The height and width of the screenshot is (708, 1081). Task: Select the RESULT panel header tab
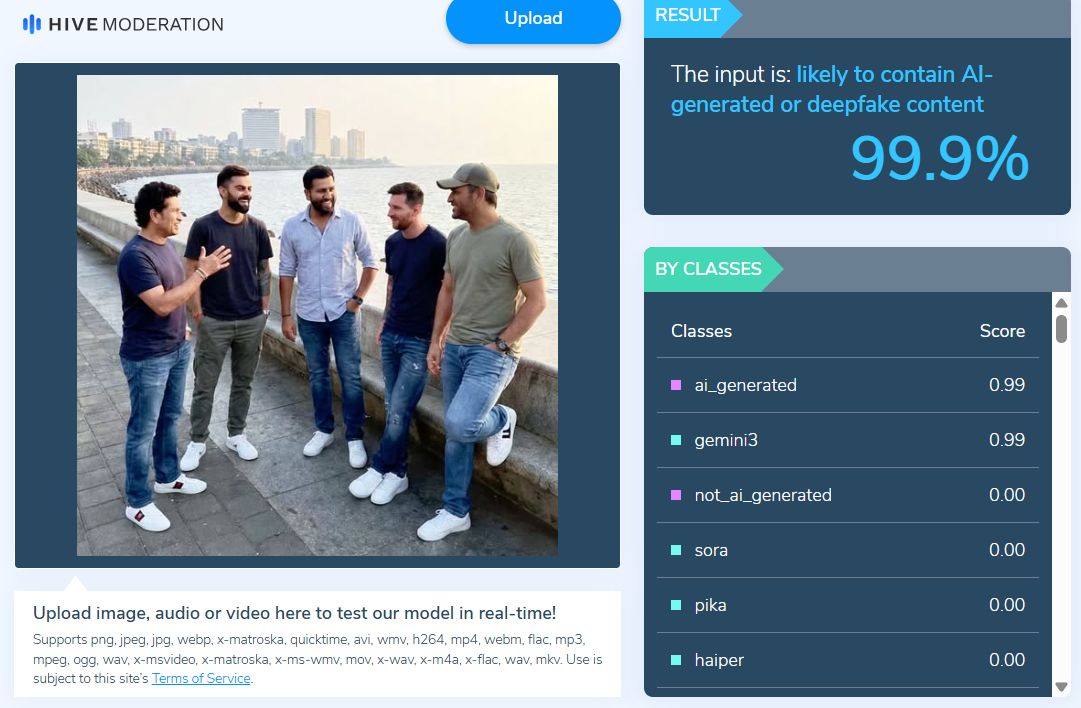click(x=688, y=16)
